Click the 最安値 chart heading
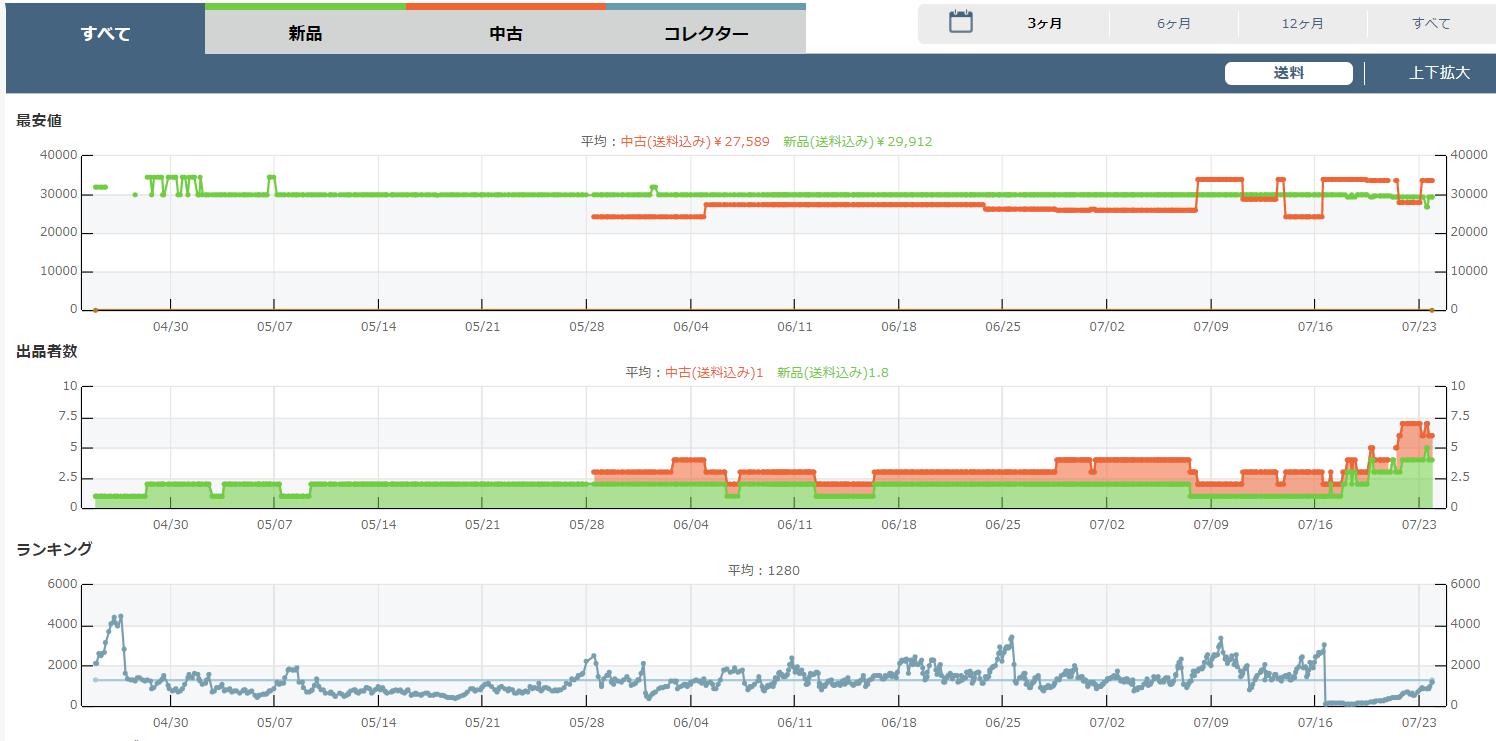Image resolution: width=1496 pixels, height=741 pixels. pos(39,120)
